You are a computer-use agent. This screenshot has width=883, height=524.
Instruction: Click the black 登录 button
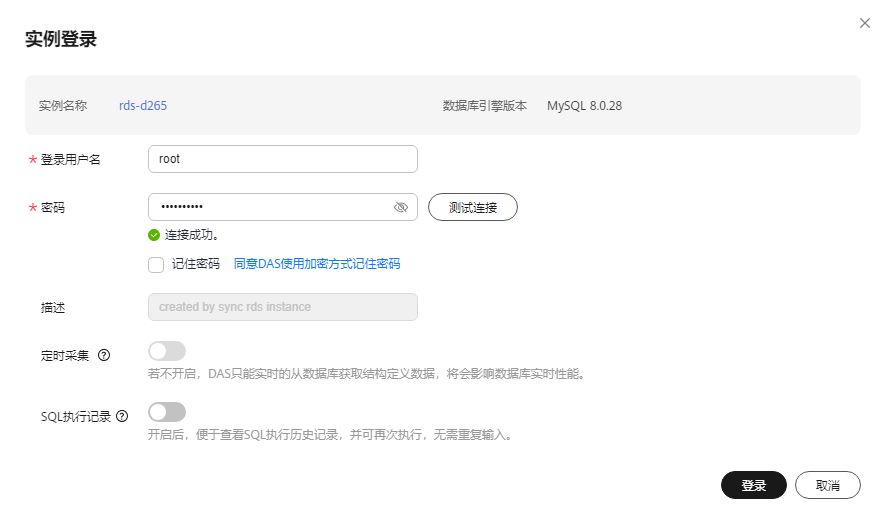[753, 485]
